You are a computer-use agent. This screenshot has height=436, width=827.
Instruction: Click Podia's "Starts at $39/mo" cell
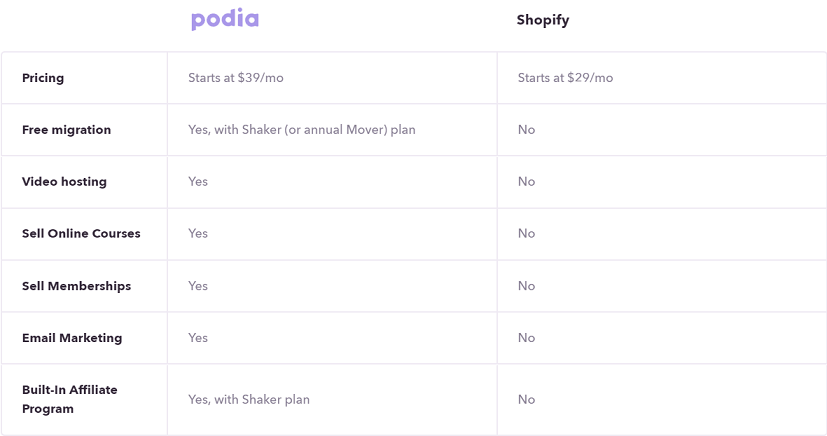(x=236, y=78)
